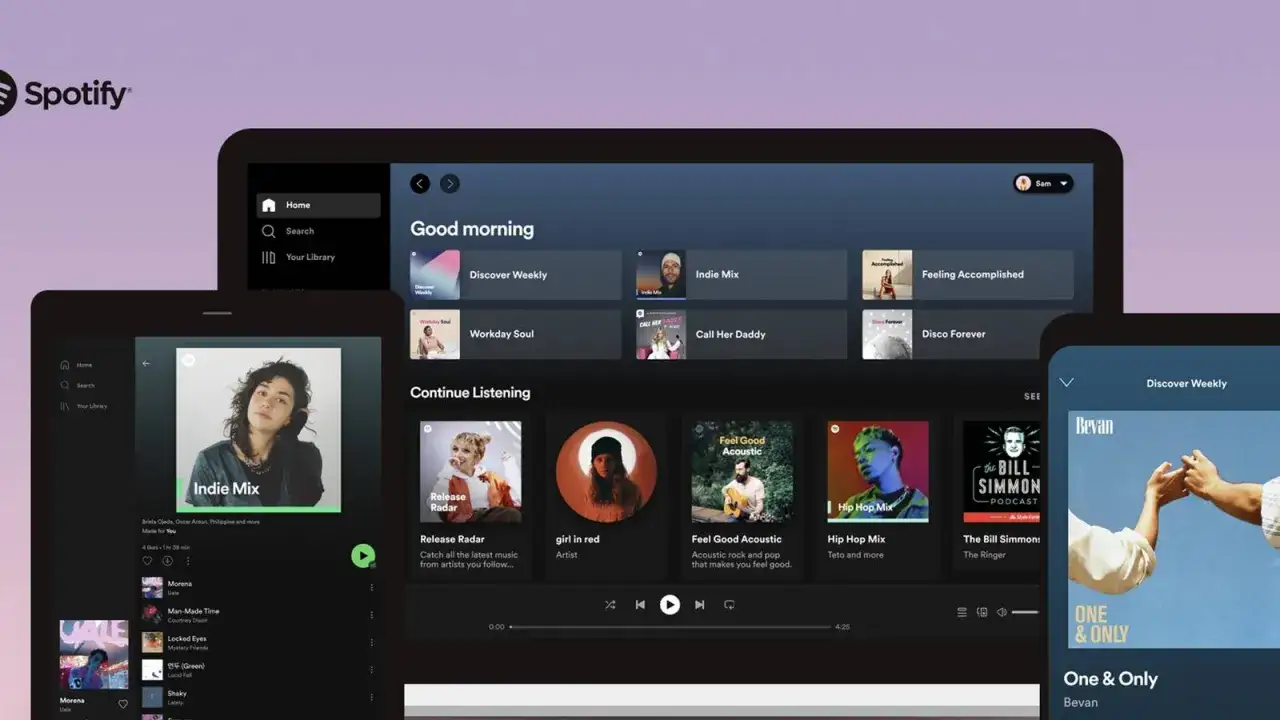Open the Disco Forever shortcut card
This screenshot has width=1280, height=720.
(967, 334)
